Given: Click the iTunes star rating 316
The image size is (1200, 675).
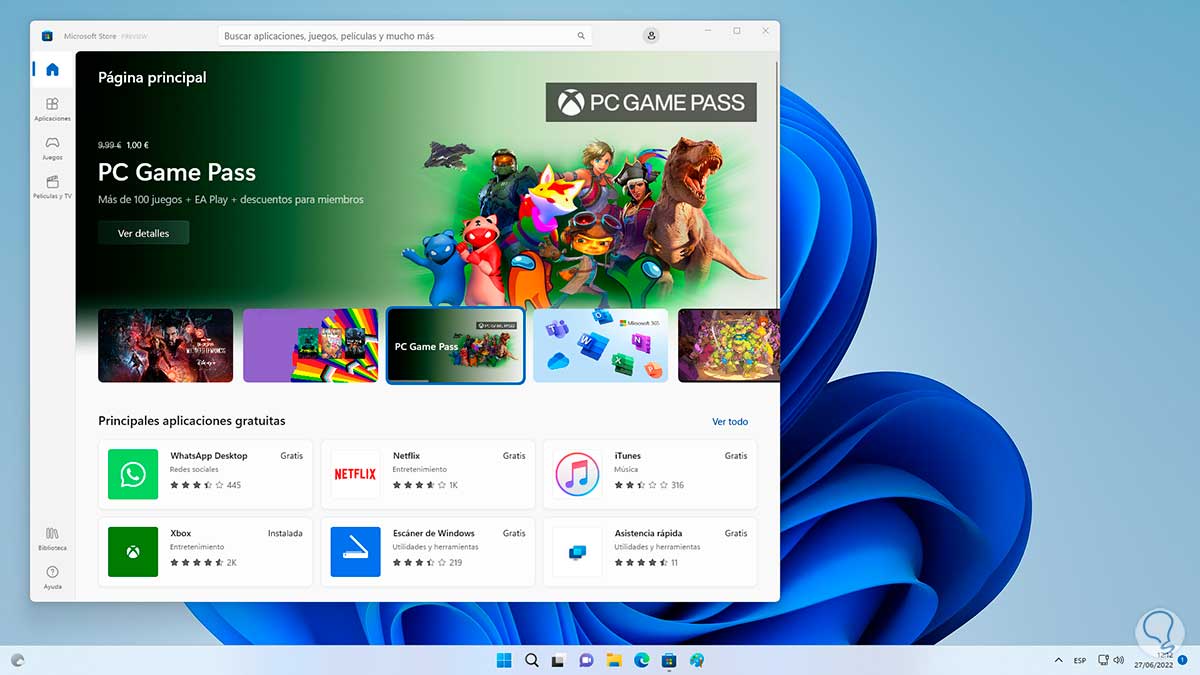Looking at the screenshot, I should click(x=649, y=485).
